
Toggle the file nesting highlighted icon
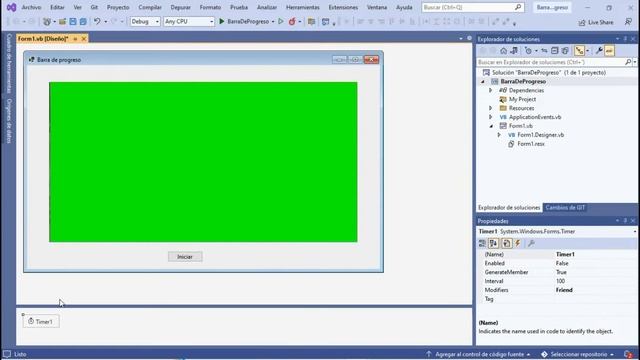(580, 51)
